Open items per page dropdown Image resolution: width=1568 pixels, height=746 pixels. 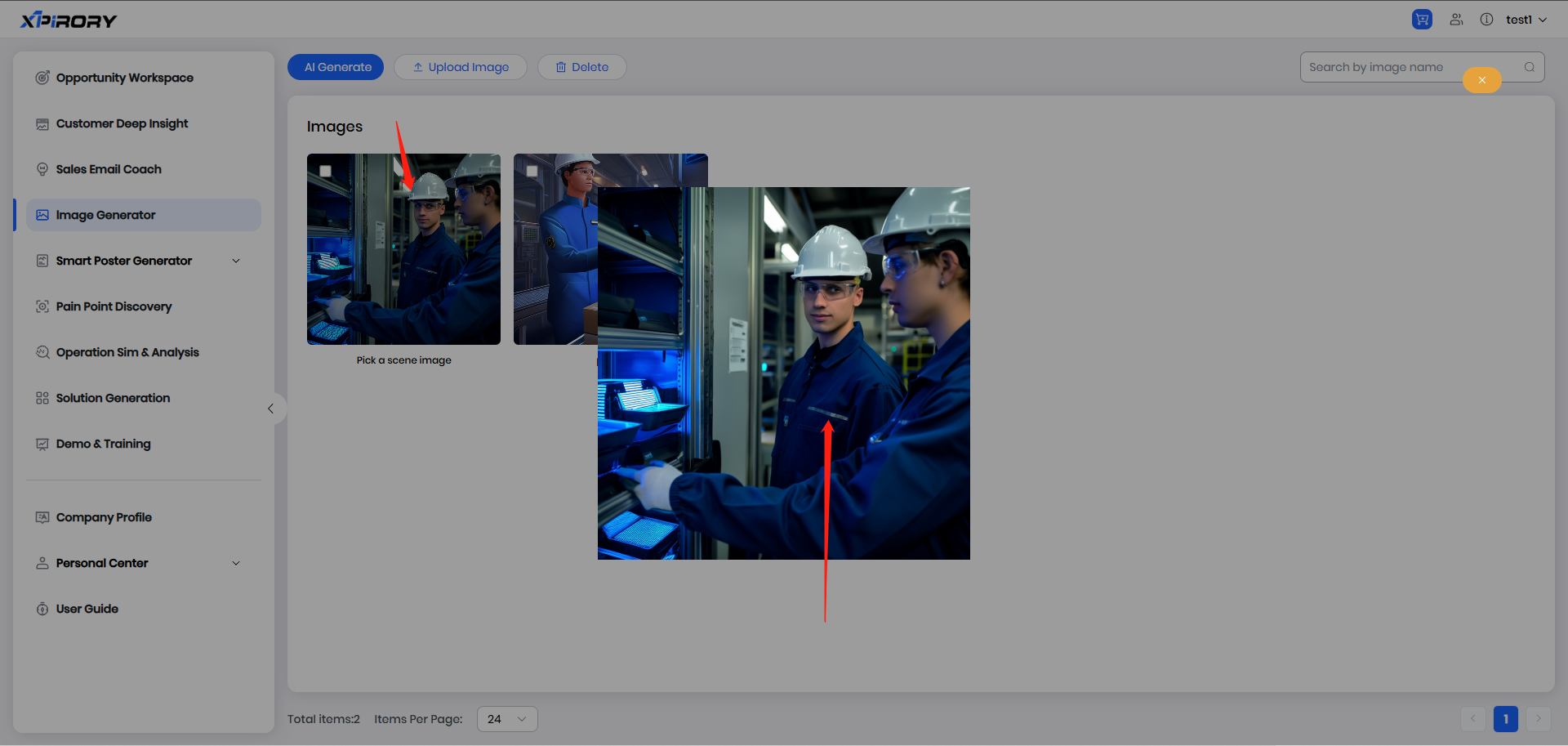point(506,719)
